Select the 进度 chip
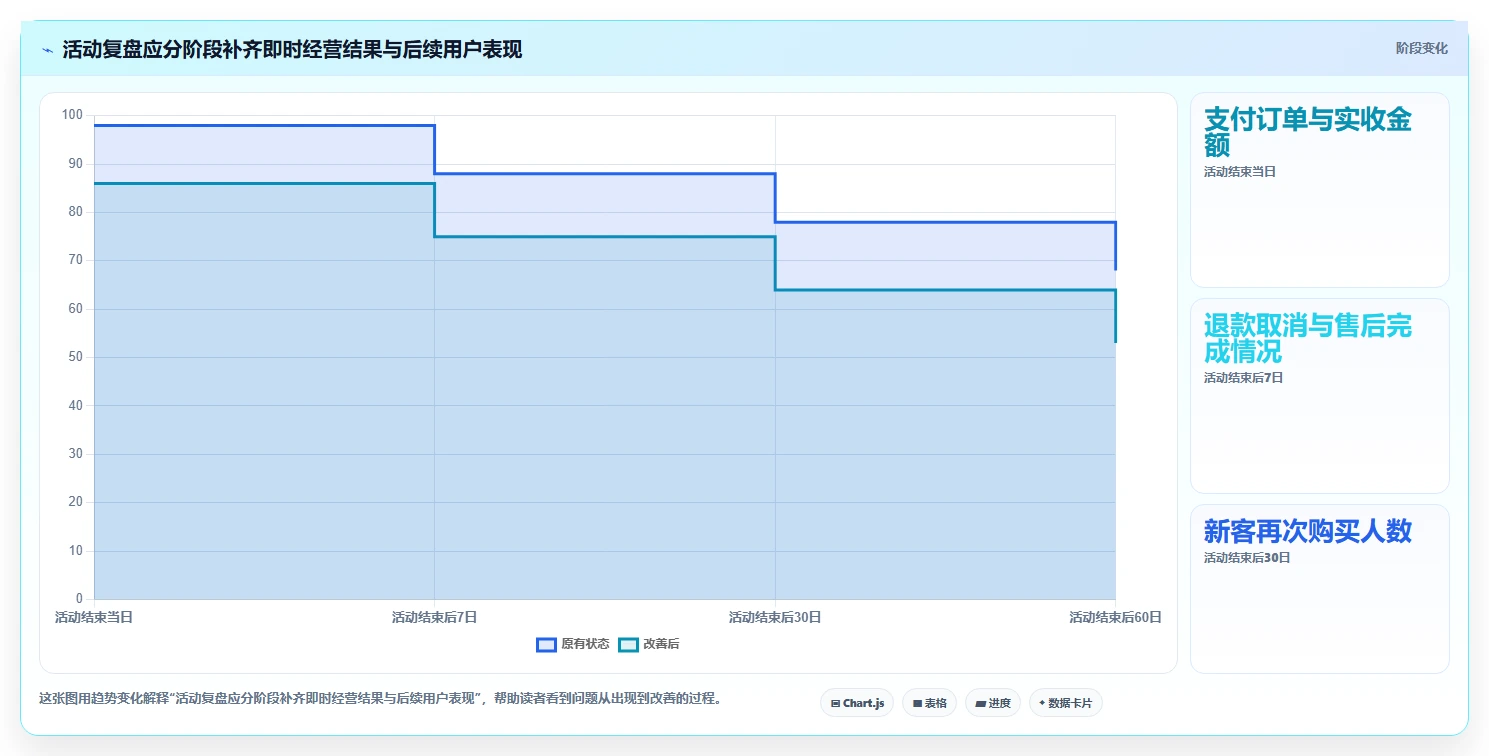1489x756 pixels. [992, 703]
